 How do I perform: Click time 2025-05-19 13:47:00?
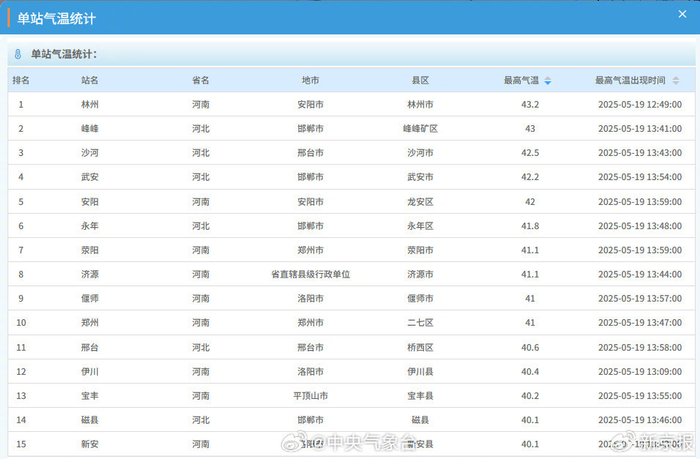coord(640,322)
